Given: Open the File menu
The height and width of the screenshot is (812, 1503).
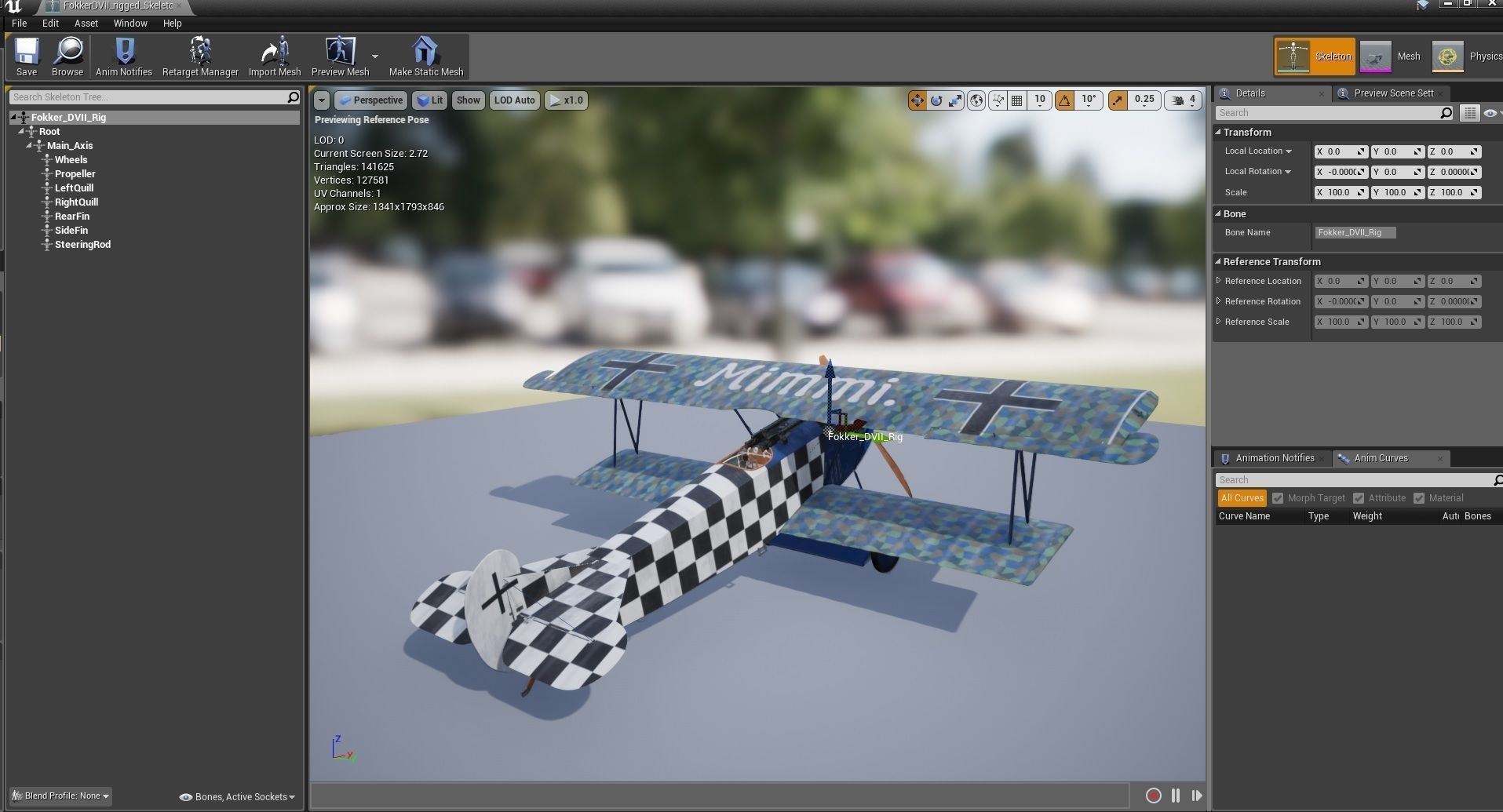Looking at the screenshot, I should 20,24.
